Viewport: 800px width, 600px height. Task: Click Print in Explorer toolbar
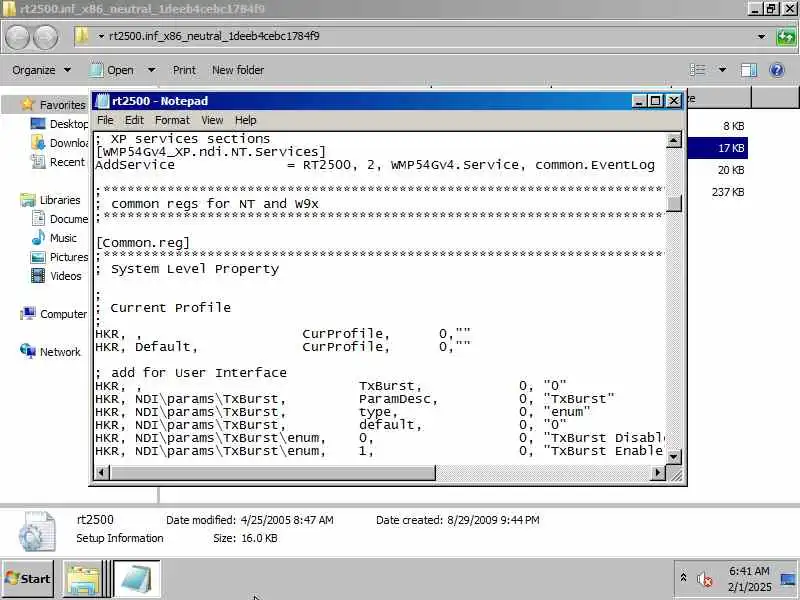[184, 70]
